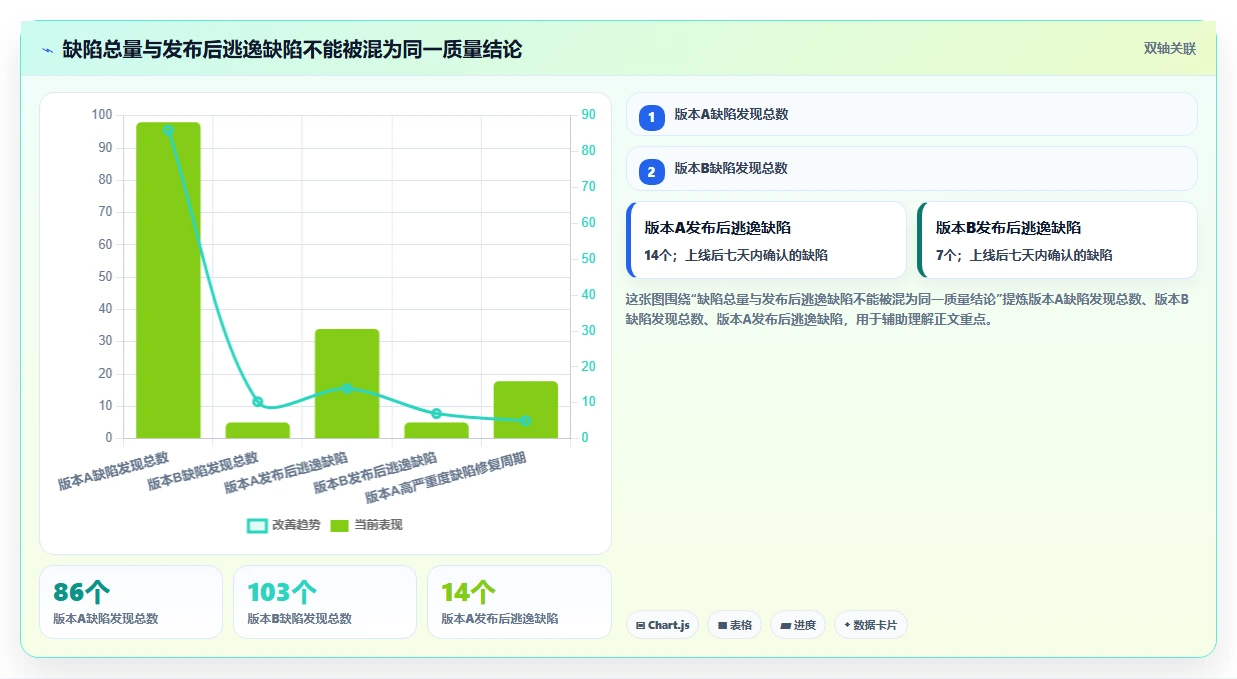
Task: Click the trend line point above 版本B缺陷发现总数
Action: [x=258, y=402]
